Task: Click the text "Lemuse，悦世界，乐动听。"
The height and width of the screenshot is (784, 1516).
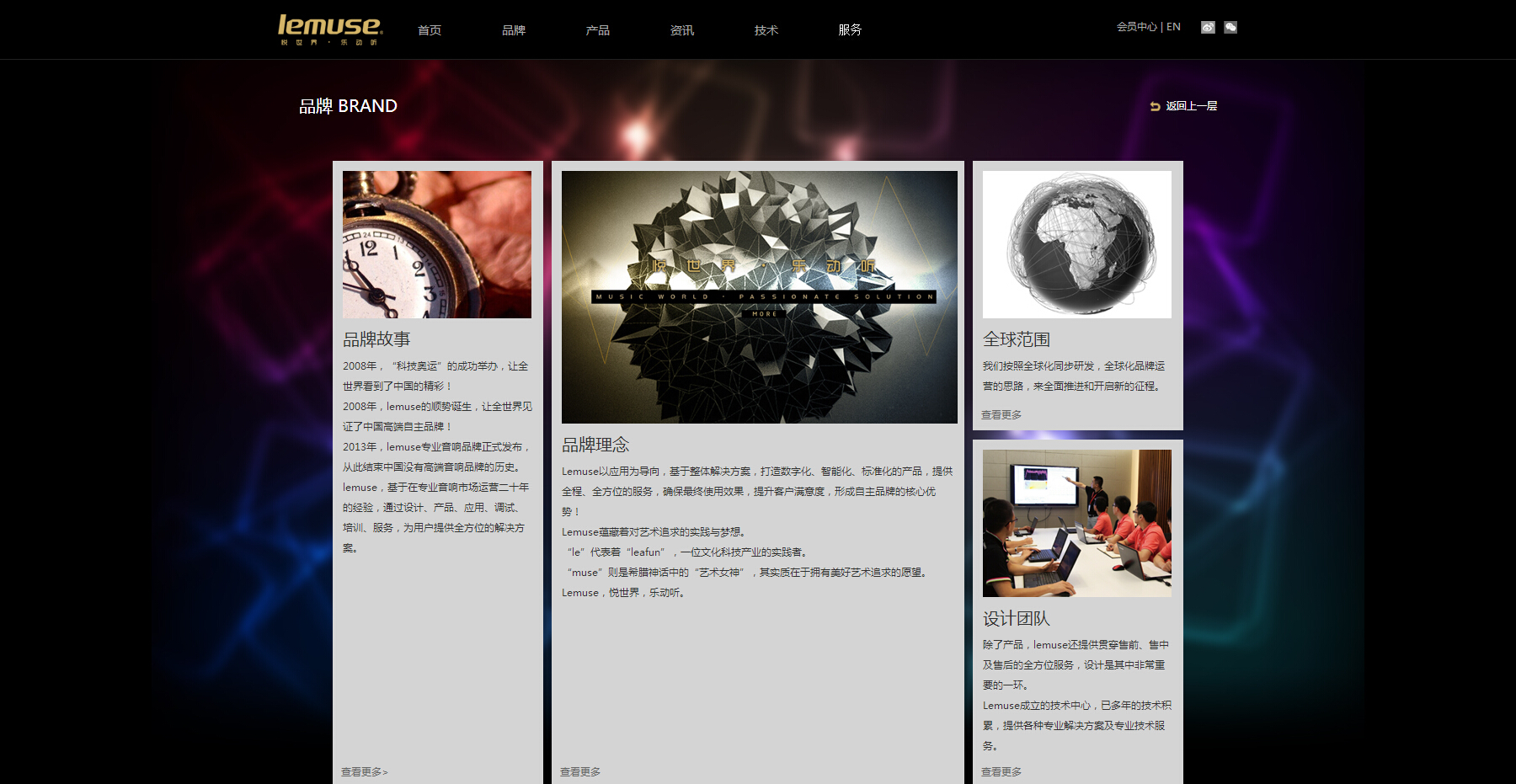Action: click(x=625, y=593)
